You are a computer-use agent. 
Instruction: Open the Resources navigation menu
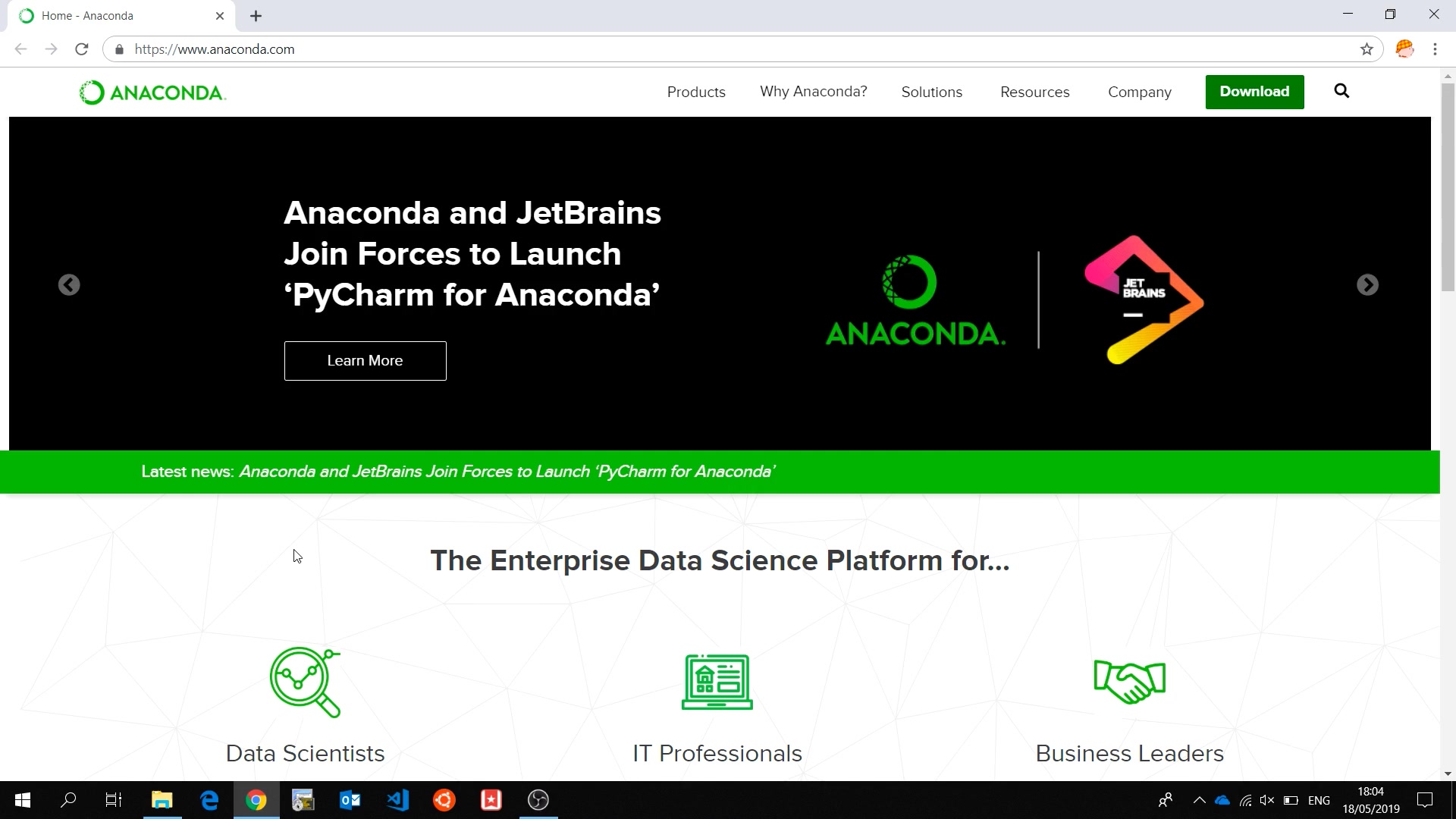(x=1034, y=92)
